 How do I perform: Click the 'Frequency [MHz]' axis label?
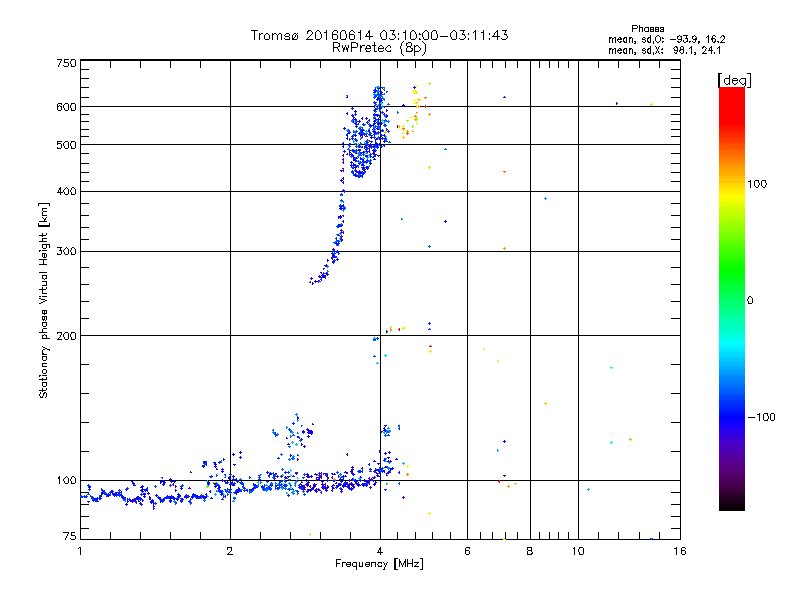[379, 564]
